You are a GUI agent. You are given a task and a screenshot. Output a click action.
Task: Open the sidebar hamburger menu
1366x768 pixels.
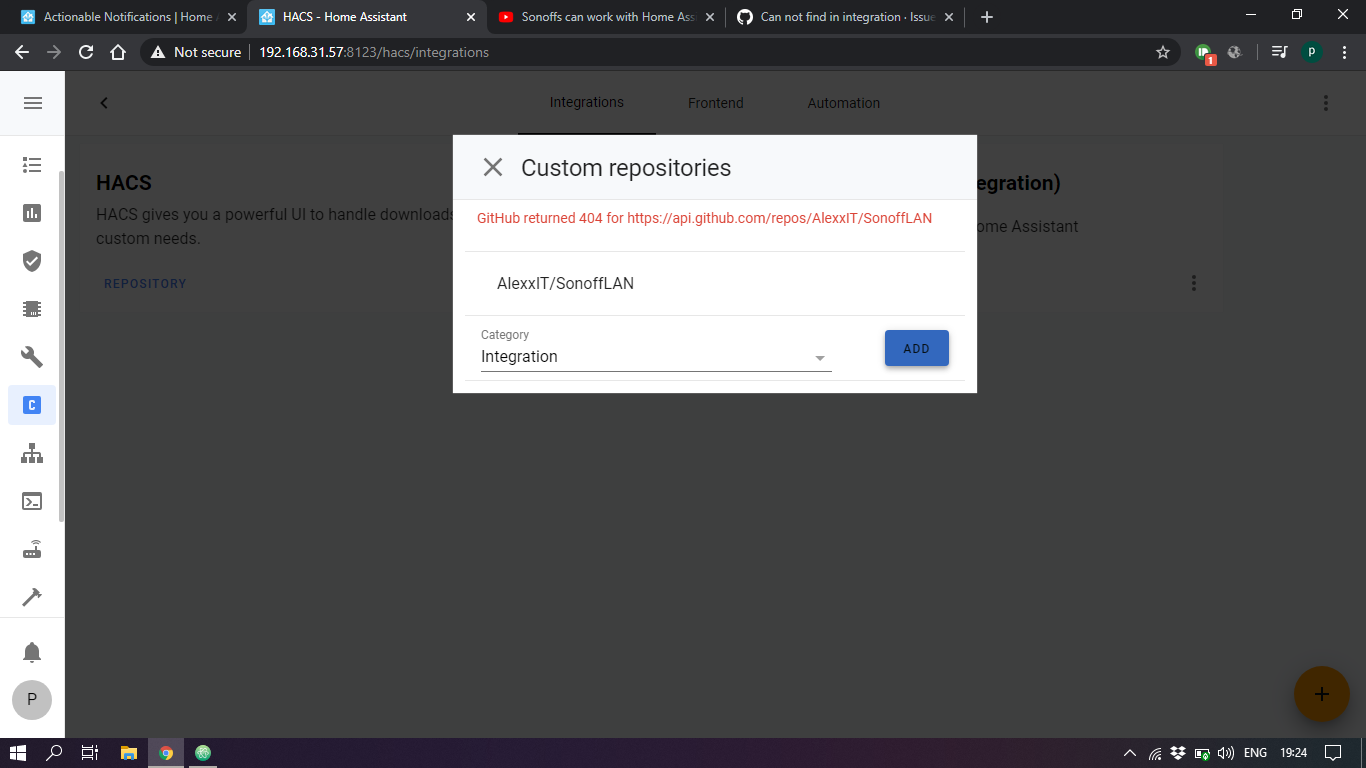click(32, 102)
